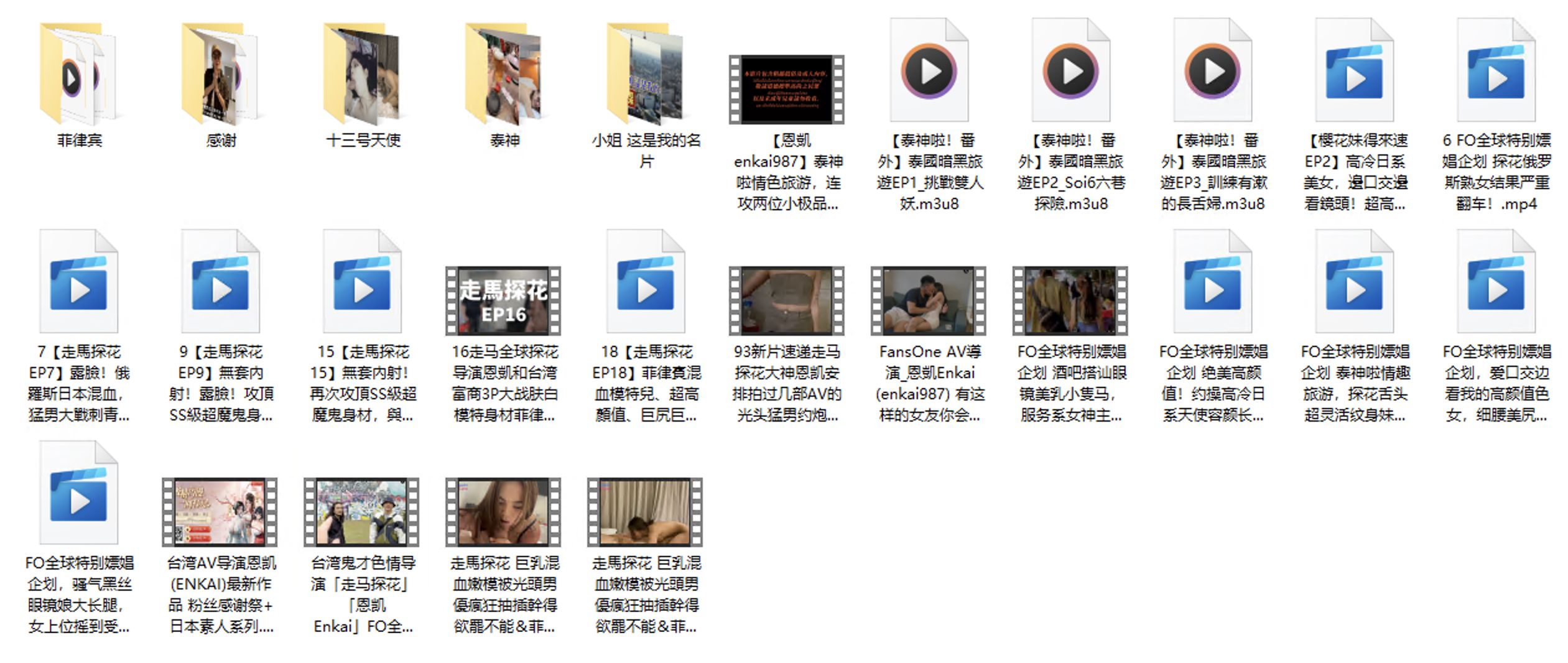Select the 小姐 这是我的名片 folder
The width and height of the screenshot is (1568, 663).
click(646, 75)
